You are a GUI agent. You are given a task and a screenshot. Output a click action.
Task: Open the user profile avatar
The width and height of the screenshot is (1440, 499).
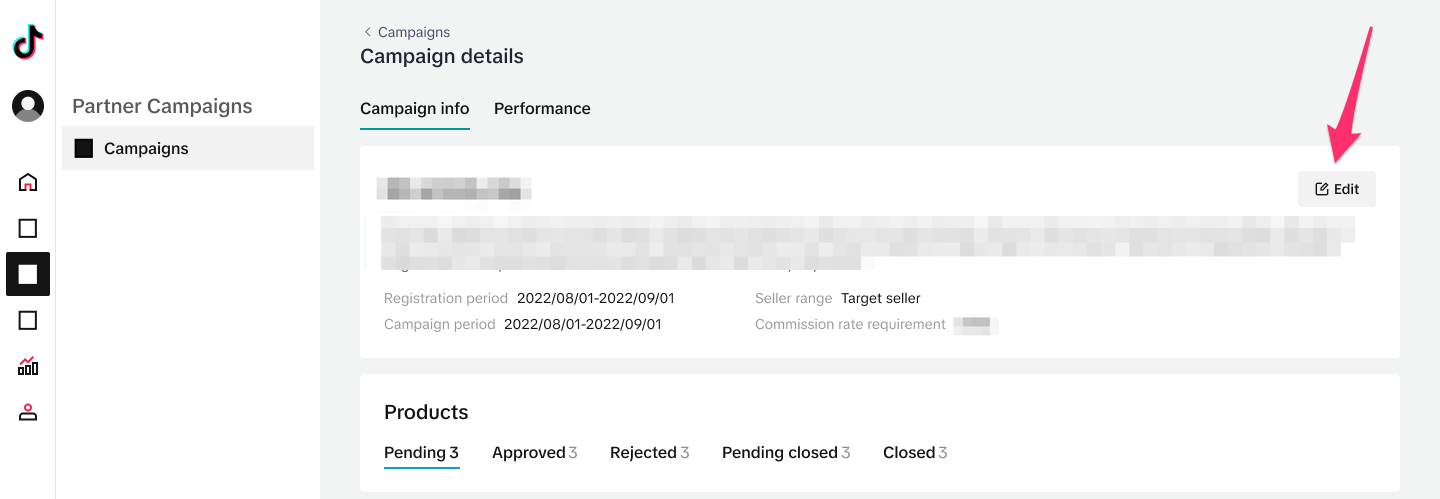coord(28,106)
